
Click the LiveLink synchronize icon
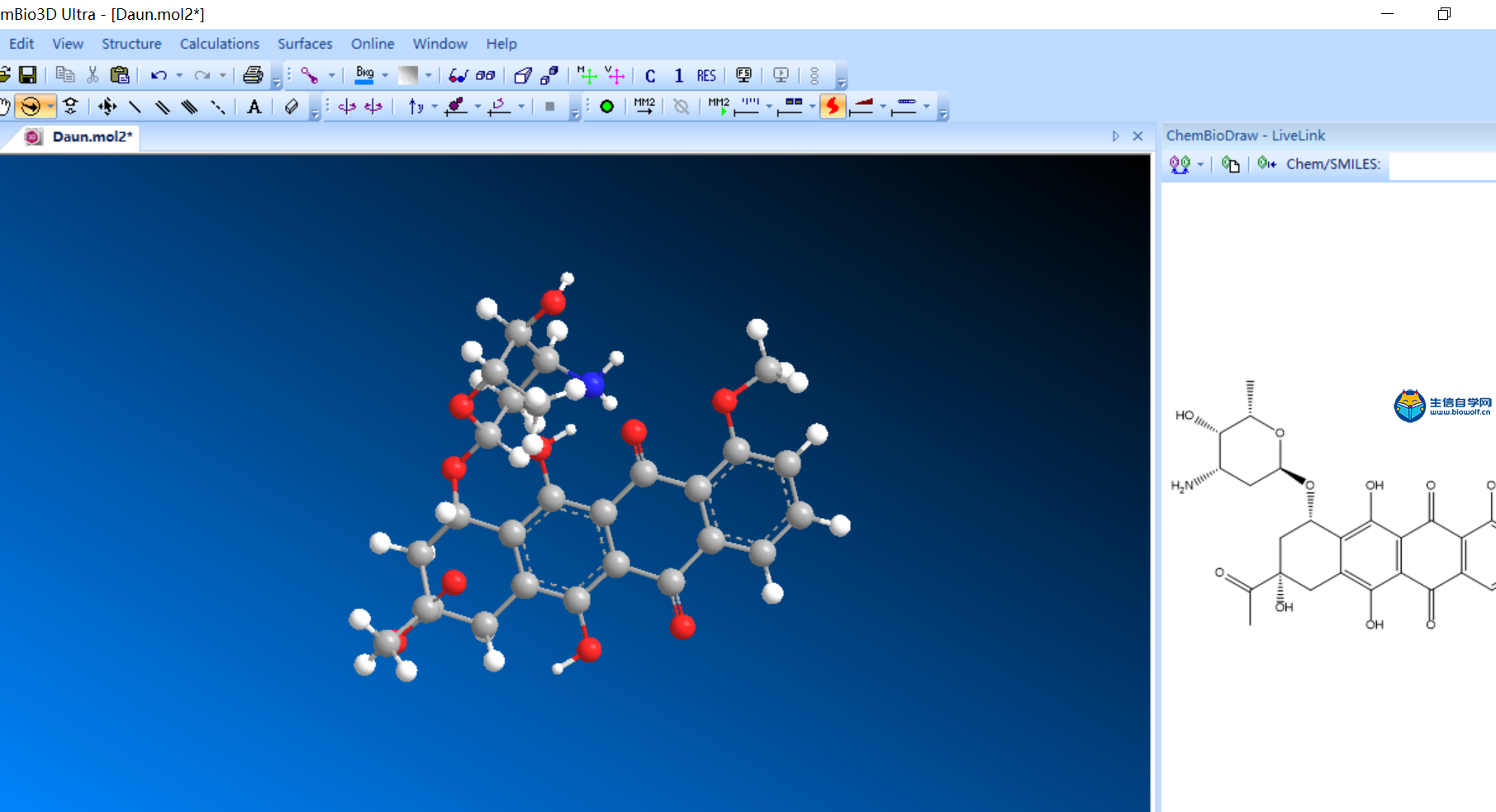coord(1180,164)
